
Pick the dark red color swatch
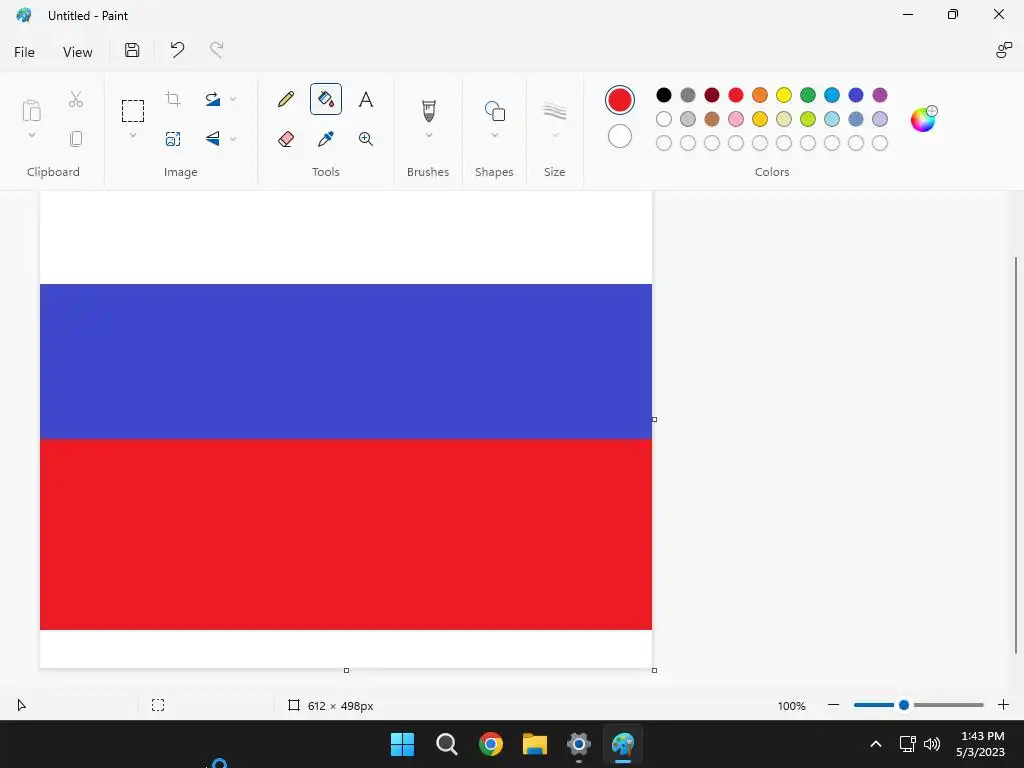[x=712, y=95]
